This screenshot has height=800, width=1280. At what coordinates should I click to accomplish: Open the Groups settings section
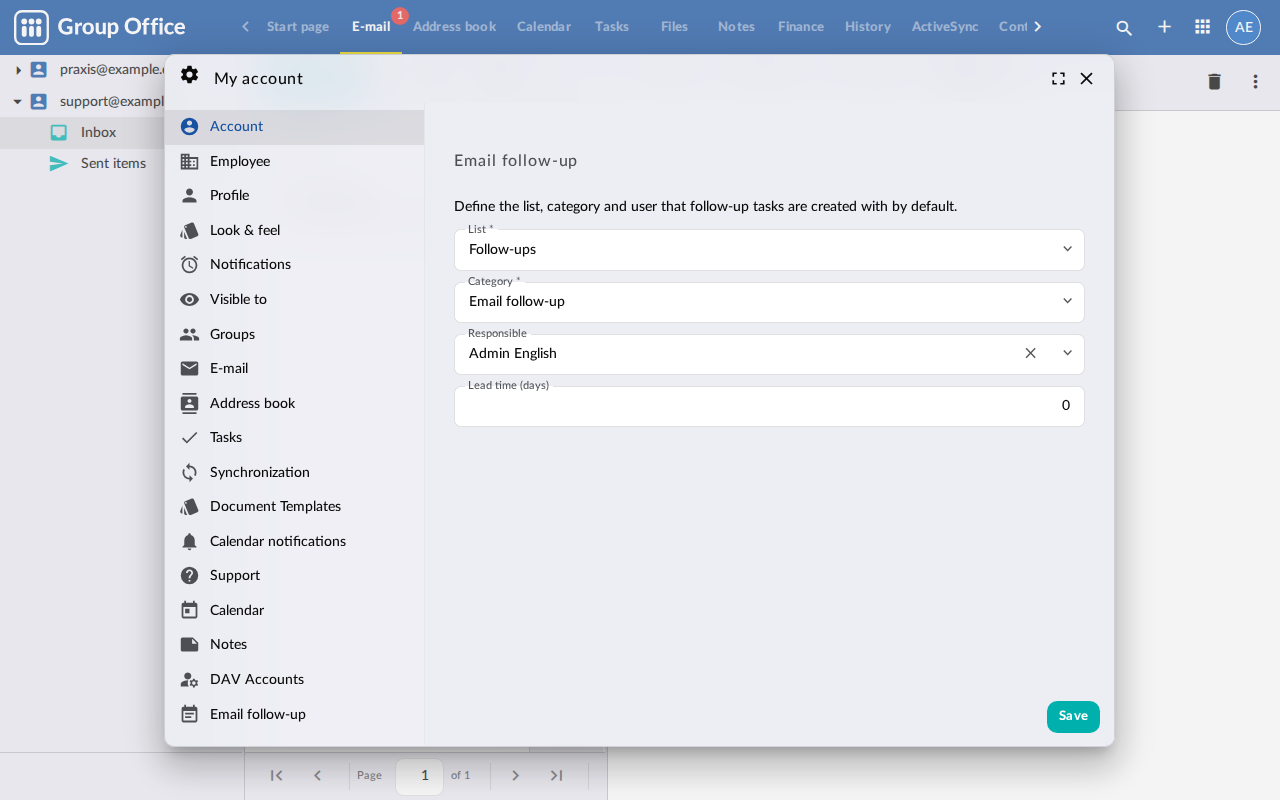click(294, 334)
